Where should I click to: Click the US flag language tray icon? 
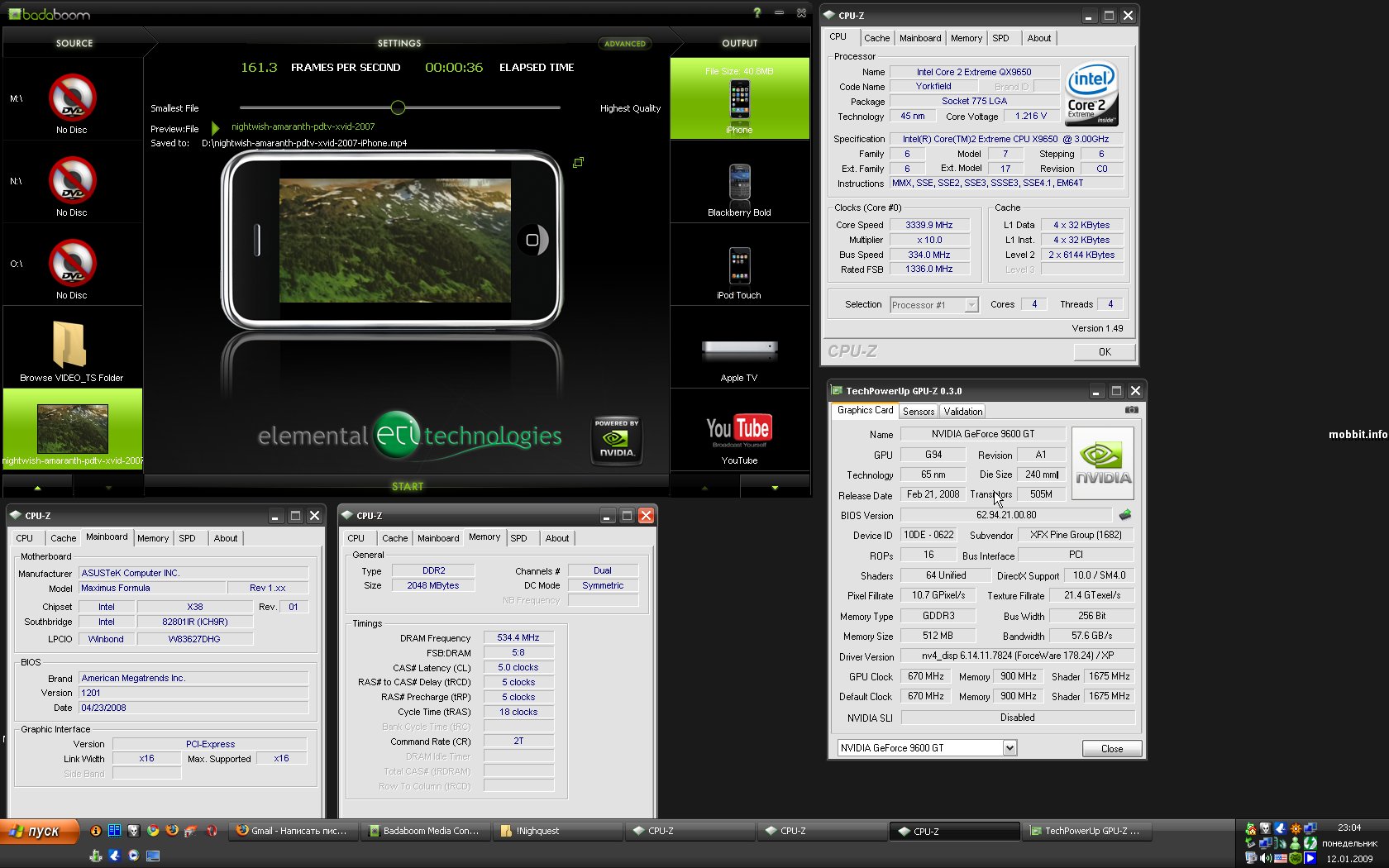coord(1281,858)
